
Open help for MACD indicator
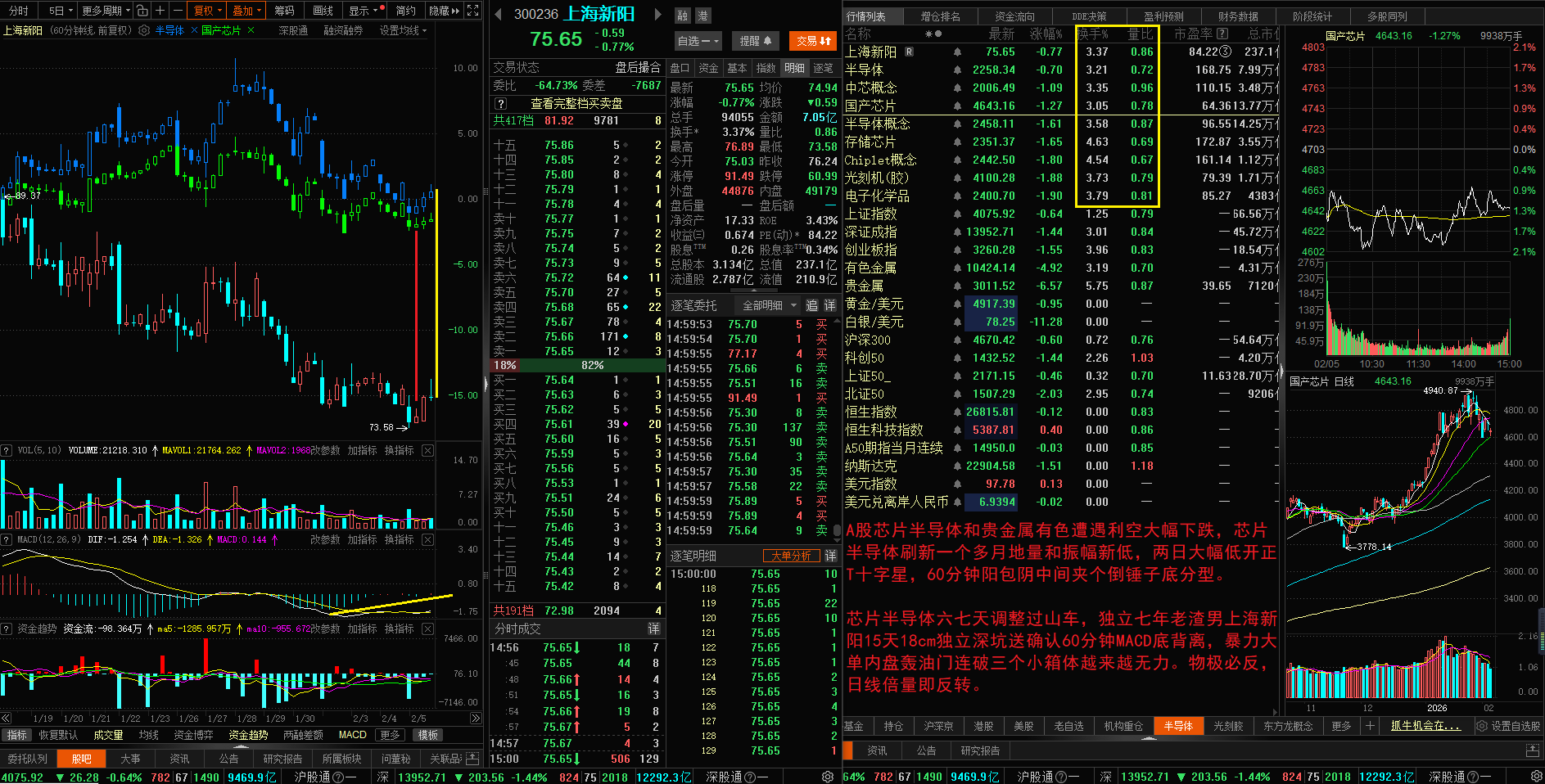click(7, 539)
